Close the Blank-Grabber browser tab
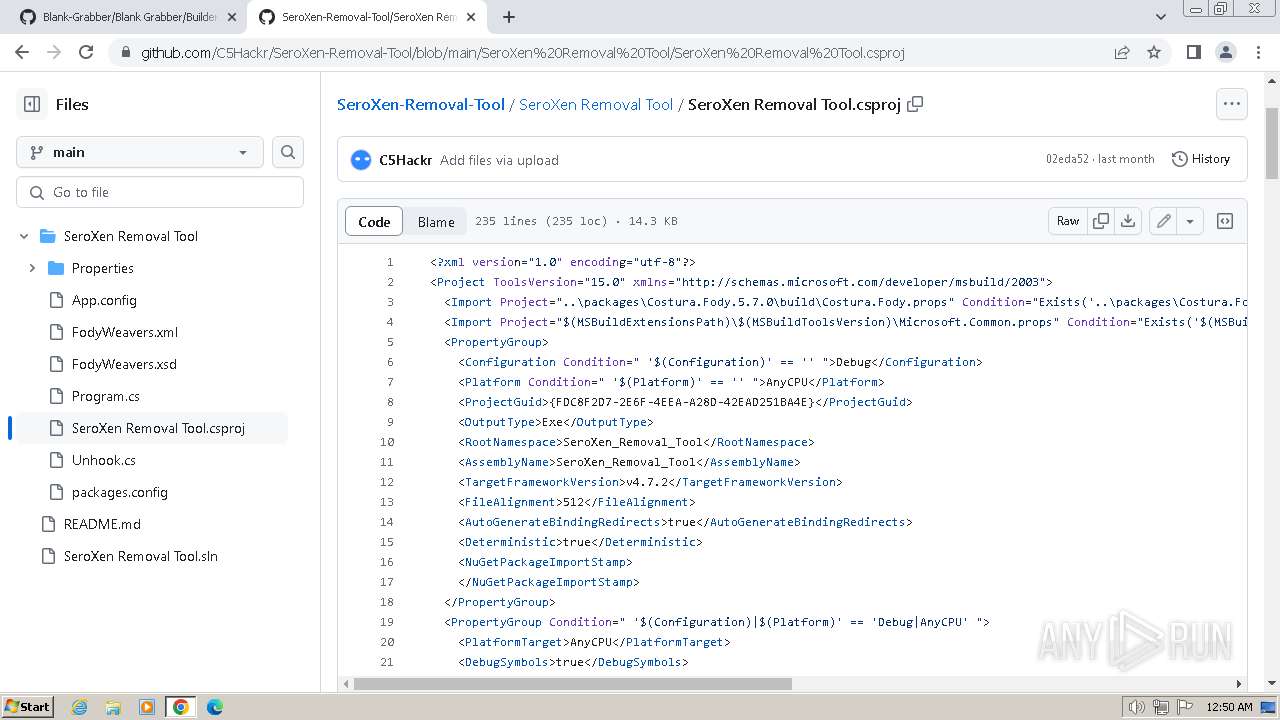1280x720 pixels. point(232,17)
